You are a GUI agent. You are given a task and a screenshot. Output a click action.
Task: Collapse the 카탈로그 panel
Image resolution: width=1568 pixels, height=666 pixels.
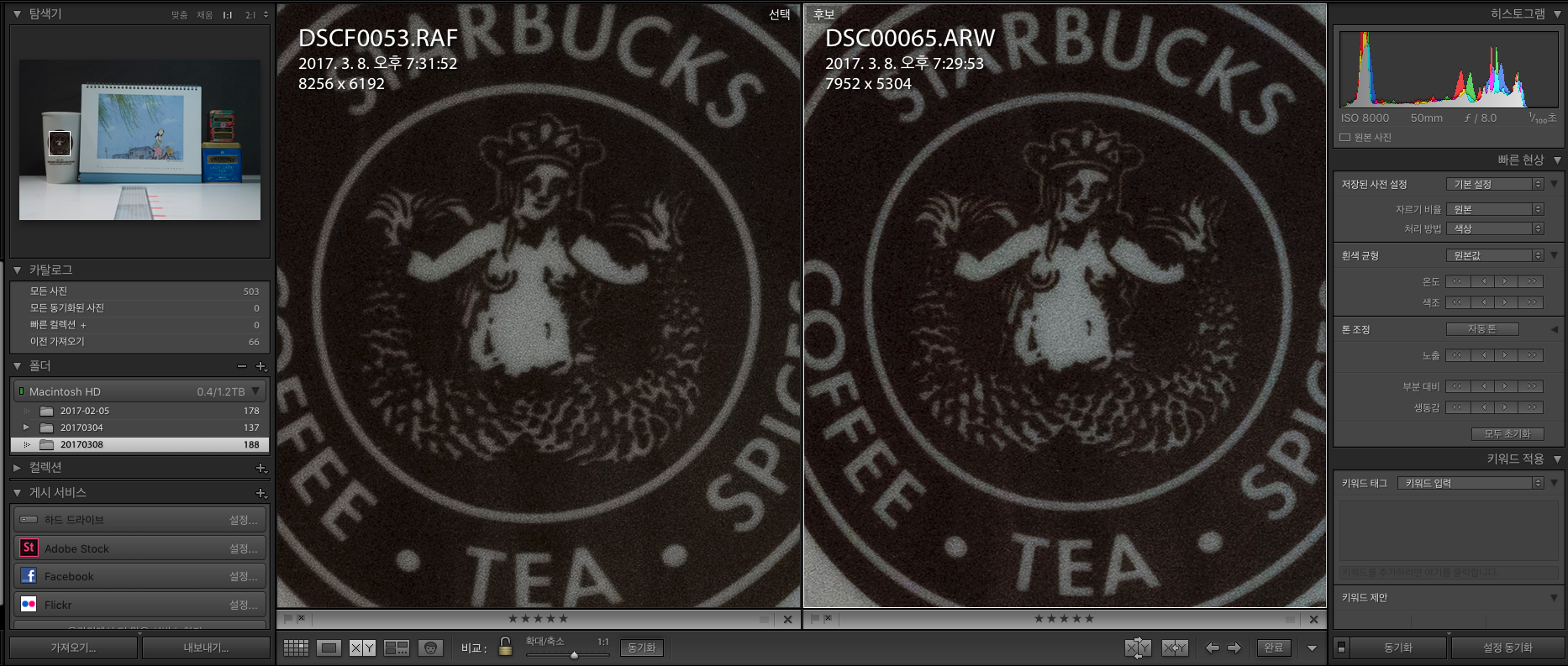point(17,270)
